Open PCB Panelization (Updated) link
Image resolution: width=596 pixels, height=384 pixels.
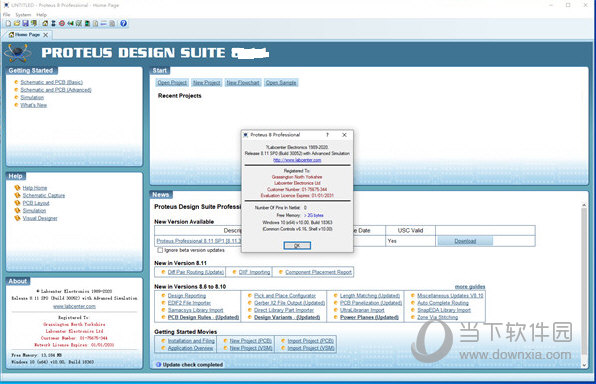tap(371, 303)
